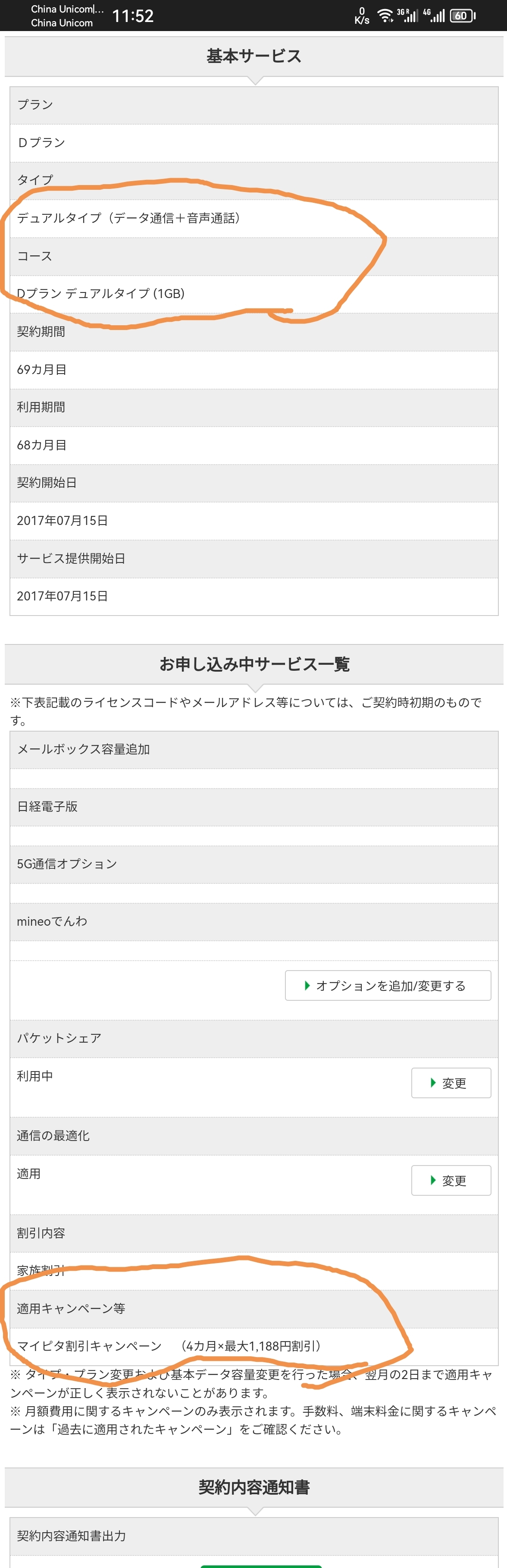Tap the green button at page bottom
507x1568 pixels.
pos(260,1565)
